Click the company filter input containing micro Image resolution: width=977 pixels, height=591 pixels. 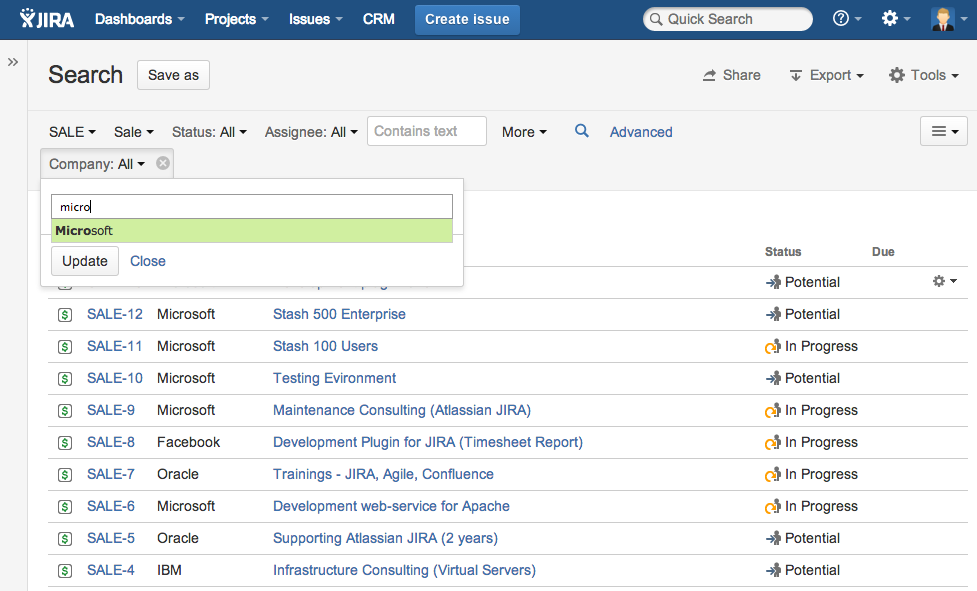[x=252, y=207]
